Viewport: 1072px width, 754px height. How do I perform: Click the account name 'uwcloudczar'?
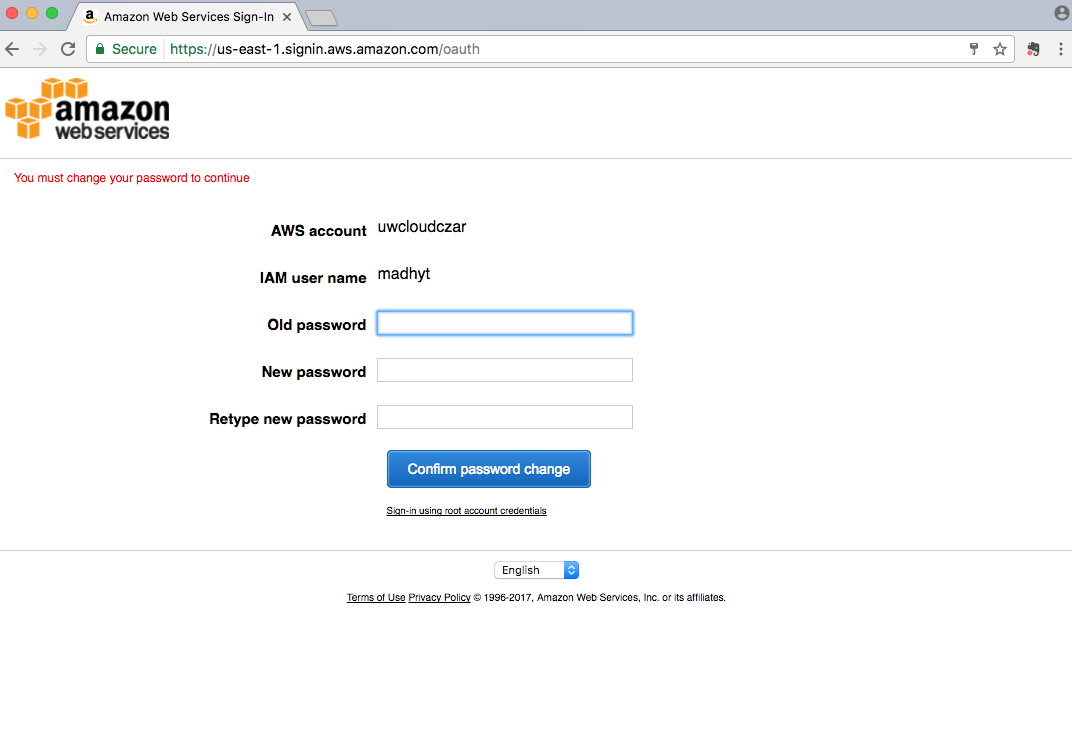pyautogui.click(x=422, y=227)
